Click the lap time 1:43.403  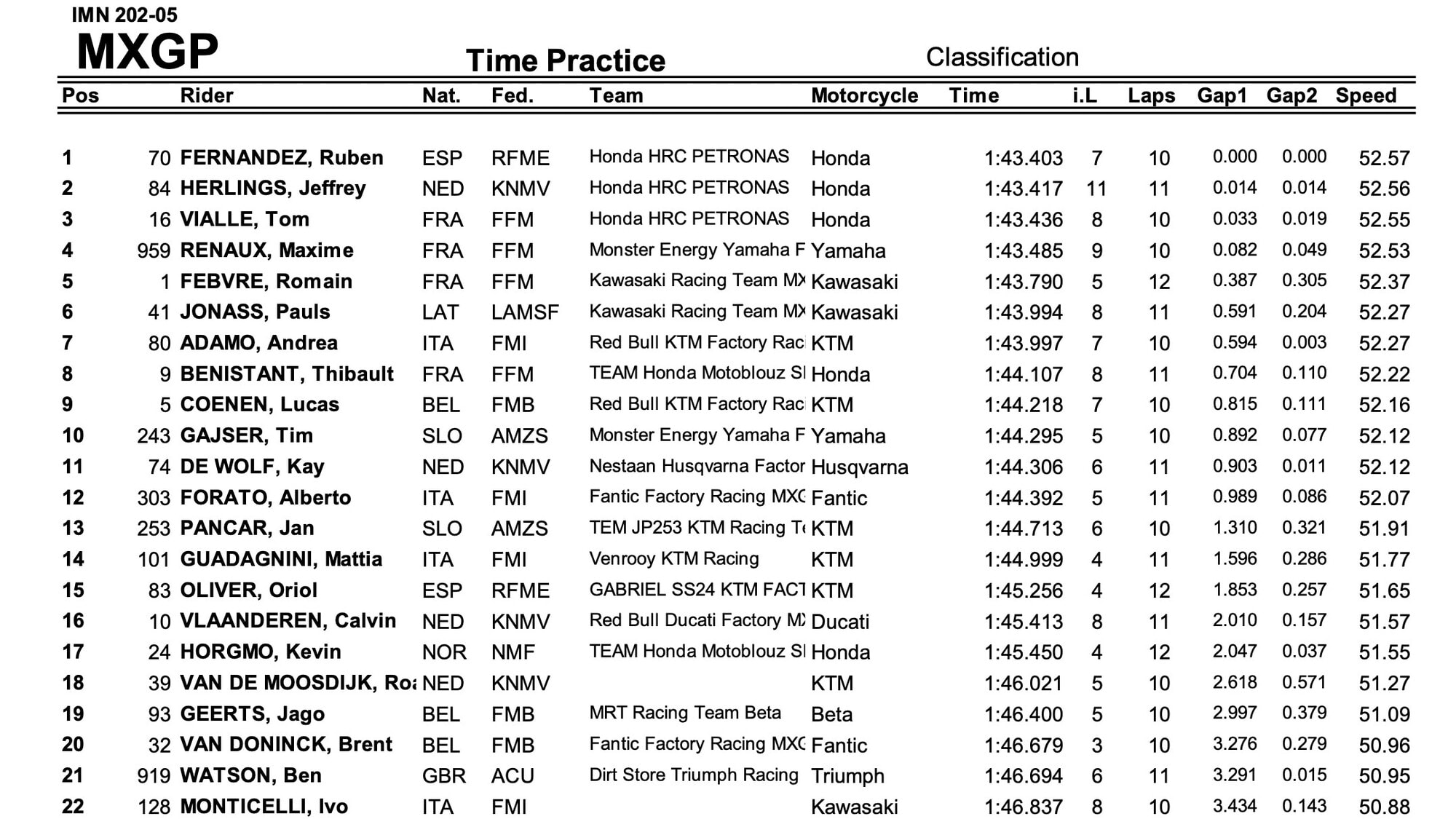pyautogui.click(x=1023, y=158)
